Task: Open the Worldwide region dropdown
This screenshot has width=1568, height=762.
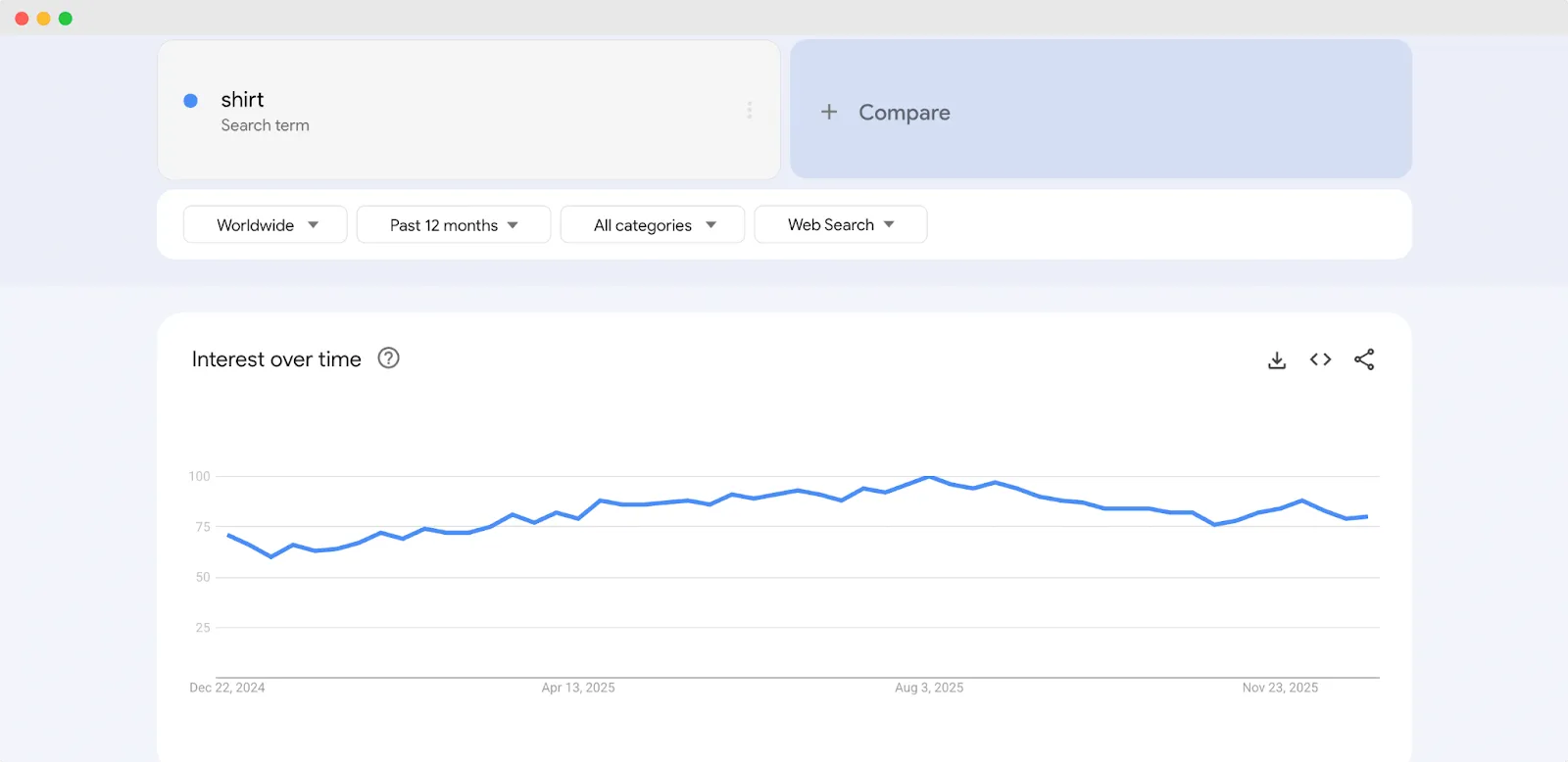Action: point(266,224)
